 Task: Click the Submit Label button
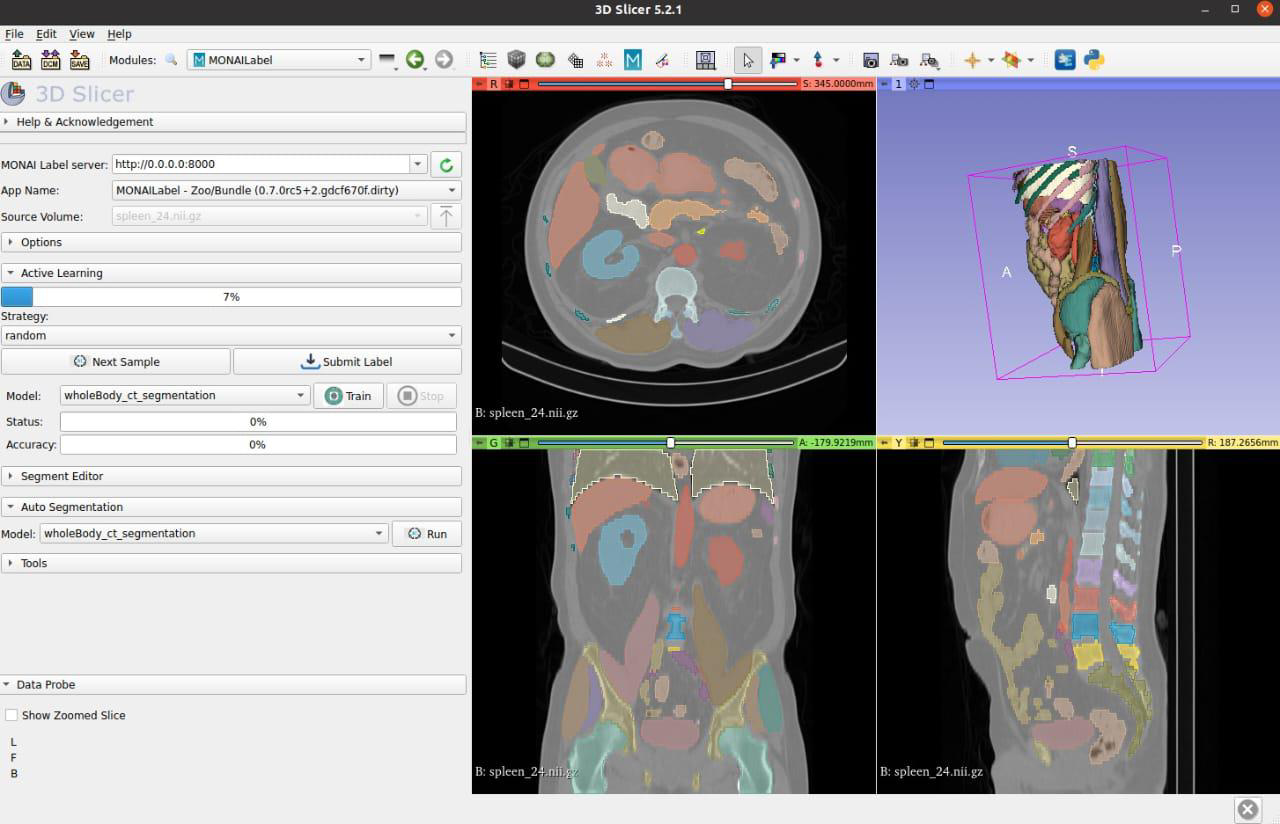[x=347, y=362]
